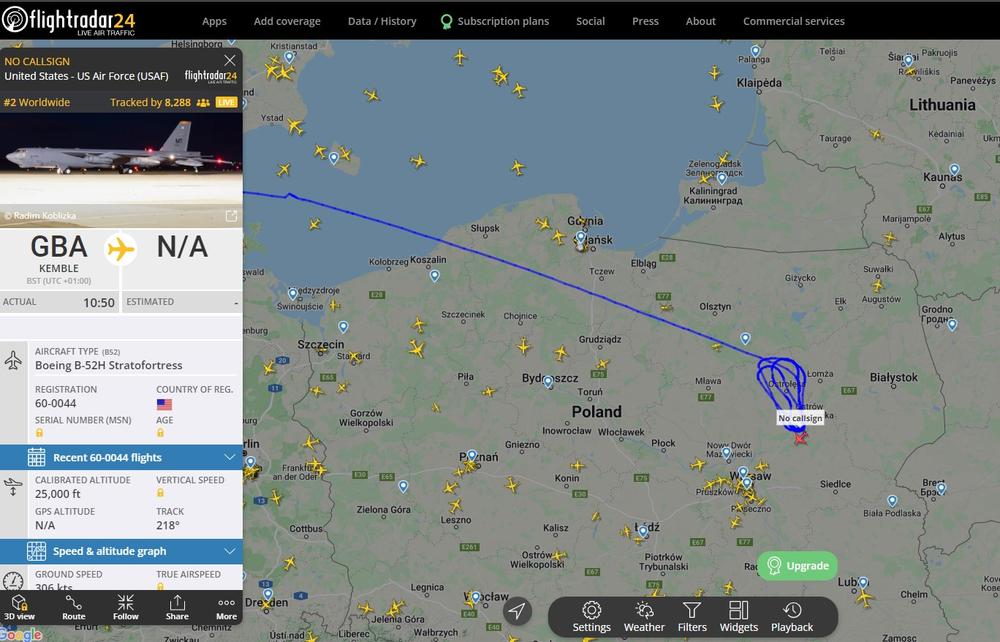Activate the Follow aircraft icon
Screen dimensions: 1000x642
[126, 608]
